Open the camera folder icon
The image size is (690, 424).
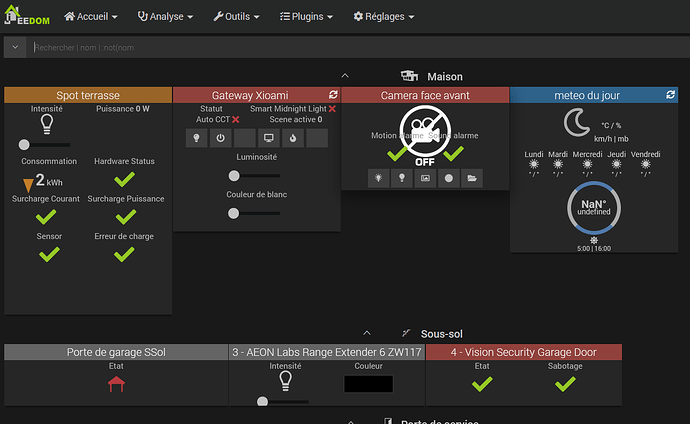click(472, 178)
